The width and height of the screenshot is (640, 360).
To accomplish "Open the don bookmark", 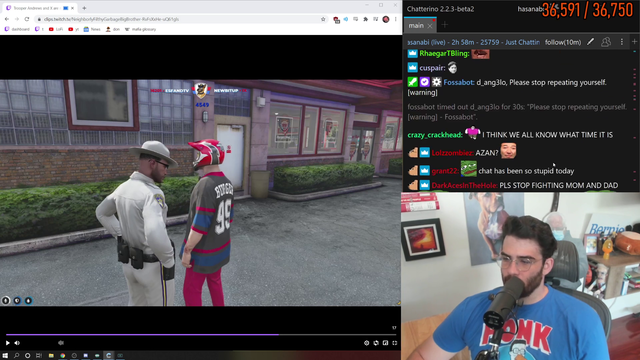I will (113, 29).
